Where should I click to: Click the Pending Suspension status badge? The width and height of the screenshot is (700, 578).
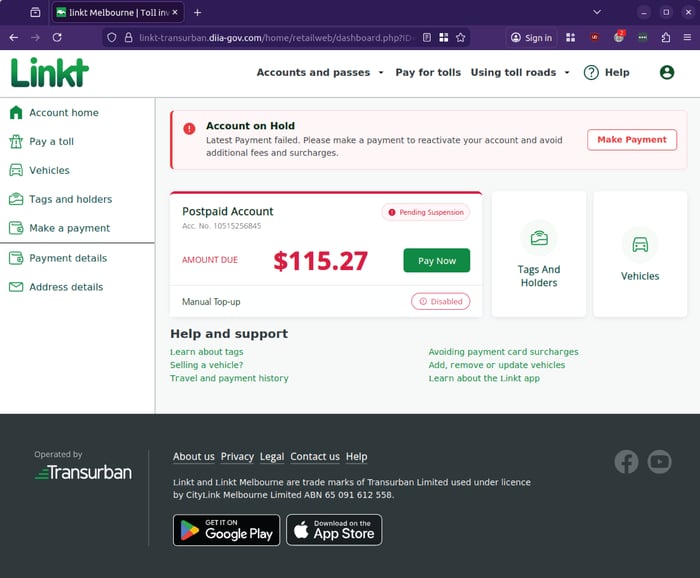tap(425, 212)
